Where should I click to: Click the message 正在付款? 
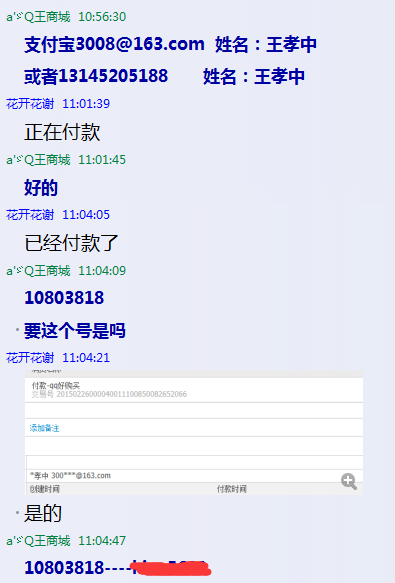[62, 132]
